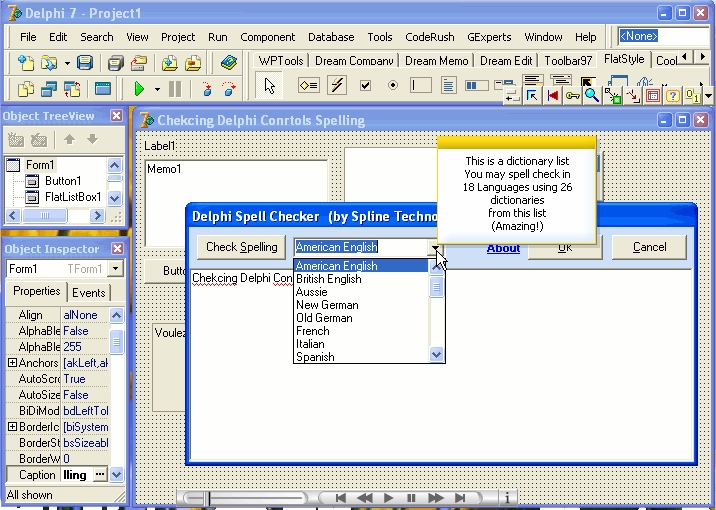Switch to the Events tab
The height and width of the screenshot is (510, 716).
(x=89, y=293)
